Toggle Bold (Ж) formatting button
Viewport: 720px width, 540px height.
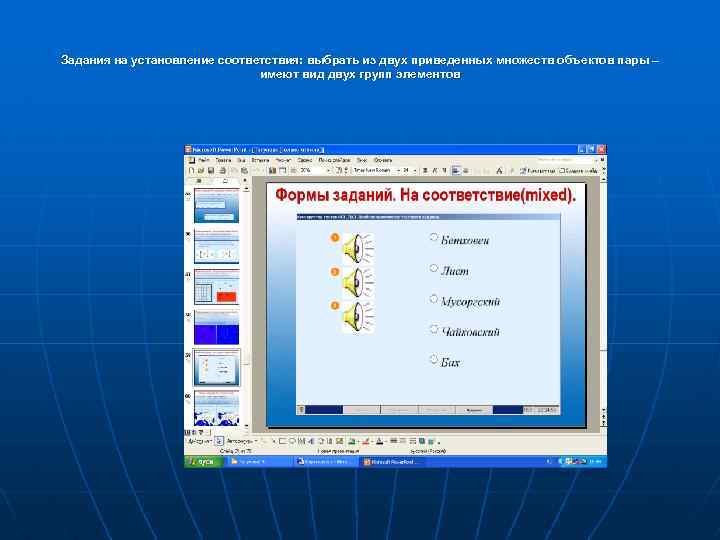coord(425,170)
